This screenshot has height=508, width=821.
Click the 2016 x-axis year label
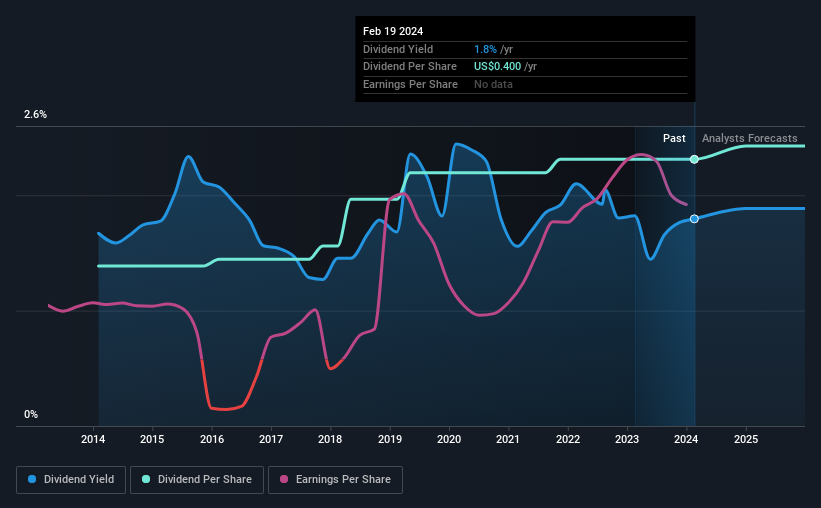point(212,439)
